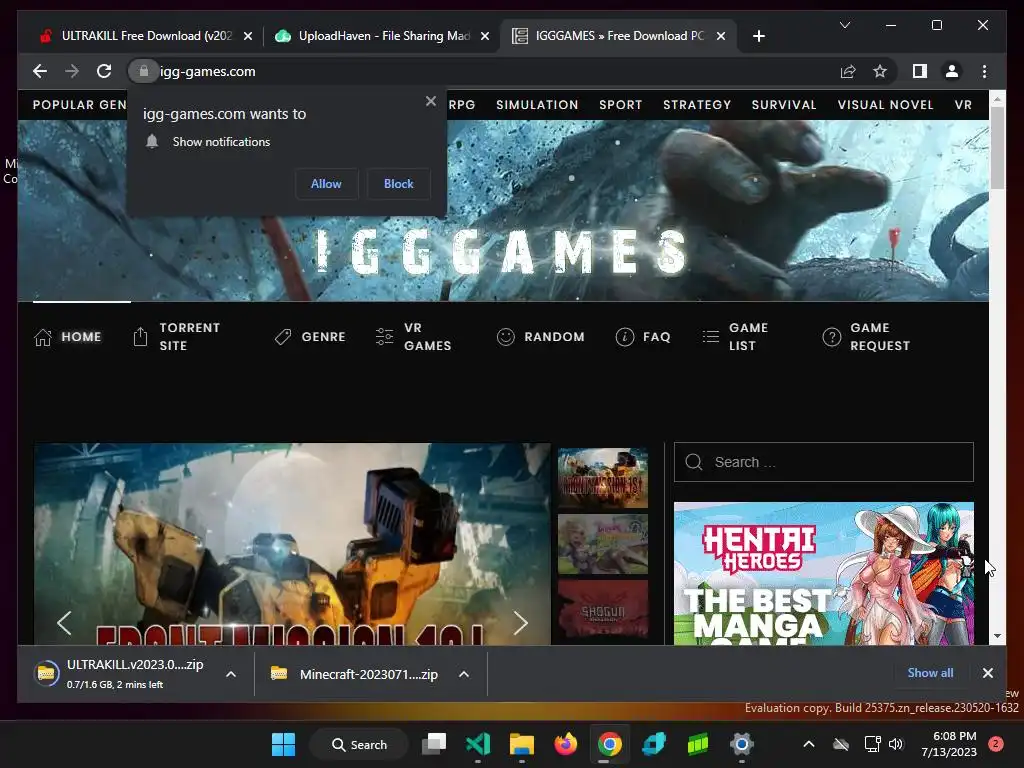Close the downloads bar

tap(987, 673)
